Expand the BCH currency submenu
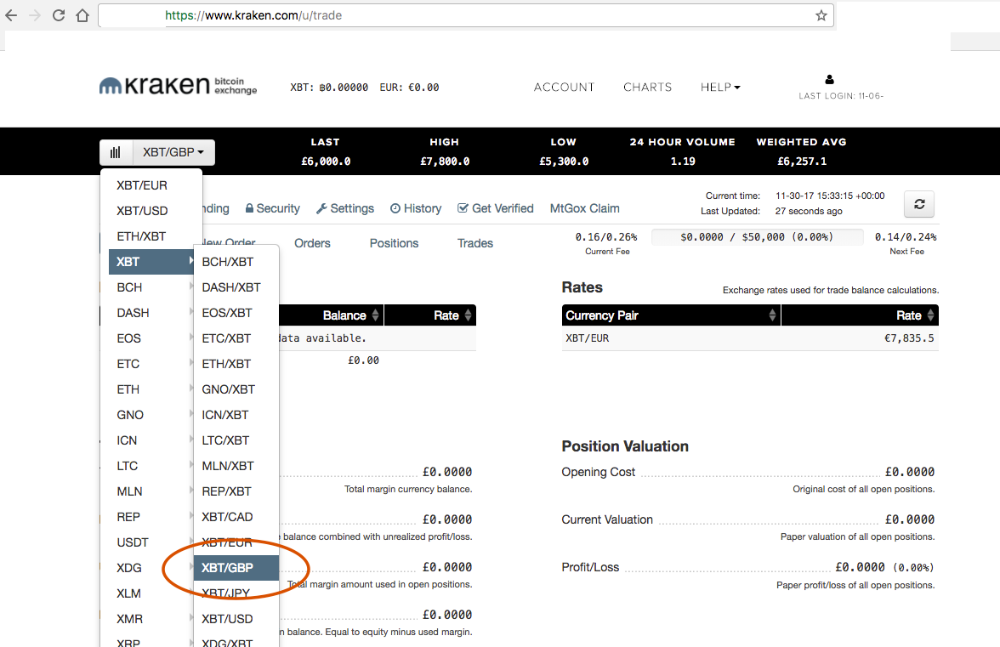 pyautogui.click(x=151, y=288)
